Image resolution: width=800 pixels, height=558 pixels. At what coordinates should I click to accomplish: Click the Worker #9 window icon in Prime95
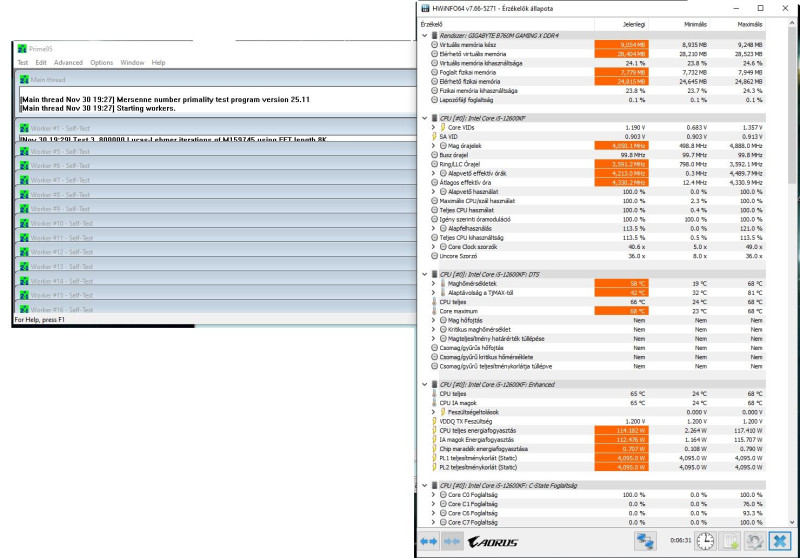tap(24, 209)
